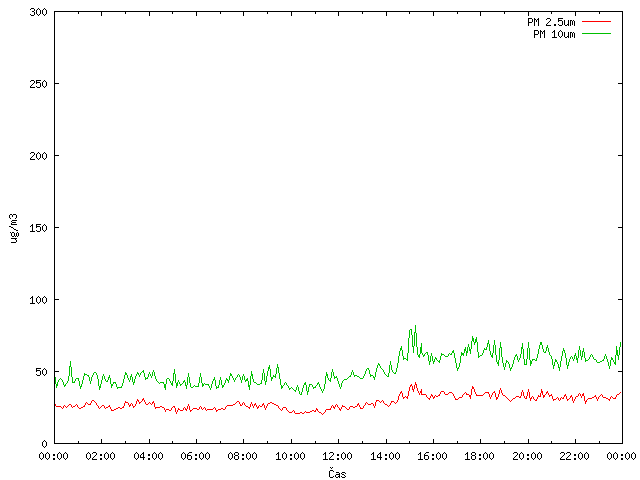This screenshot has width=640, height=480.
Task: Select the 300 y-axis value
Action: (x=38, y=12)
